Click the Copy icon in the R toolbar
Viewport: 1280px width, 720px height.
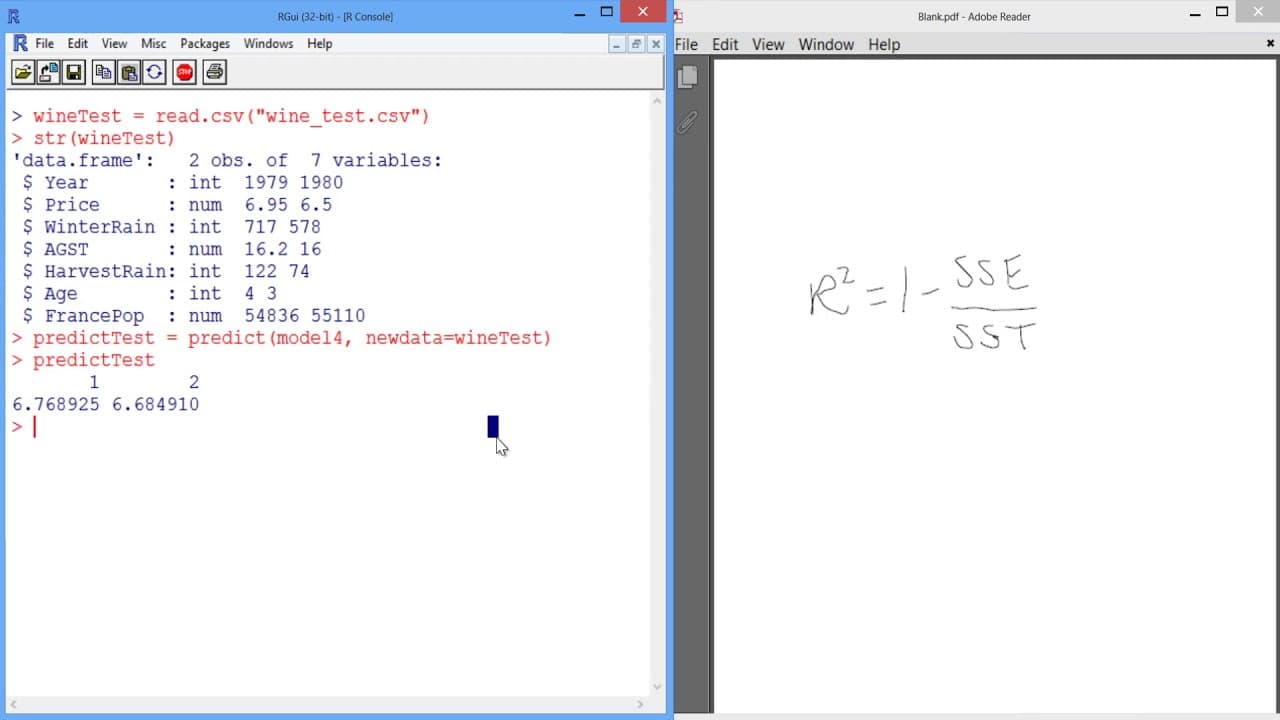[103, 72]
